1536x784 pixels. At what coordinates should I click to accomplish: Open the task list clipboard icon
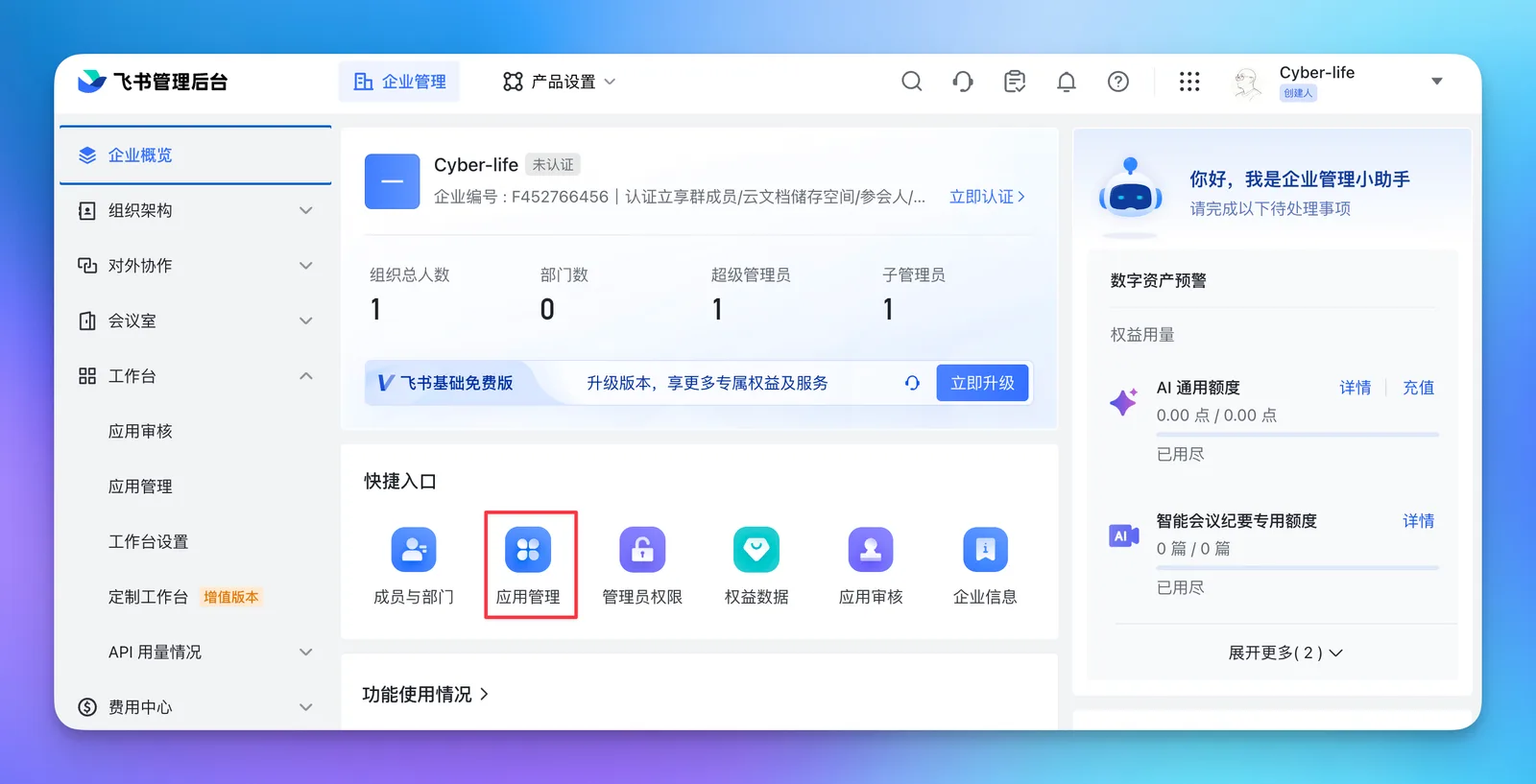1015,82
